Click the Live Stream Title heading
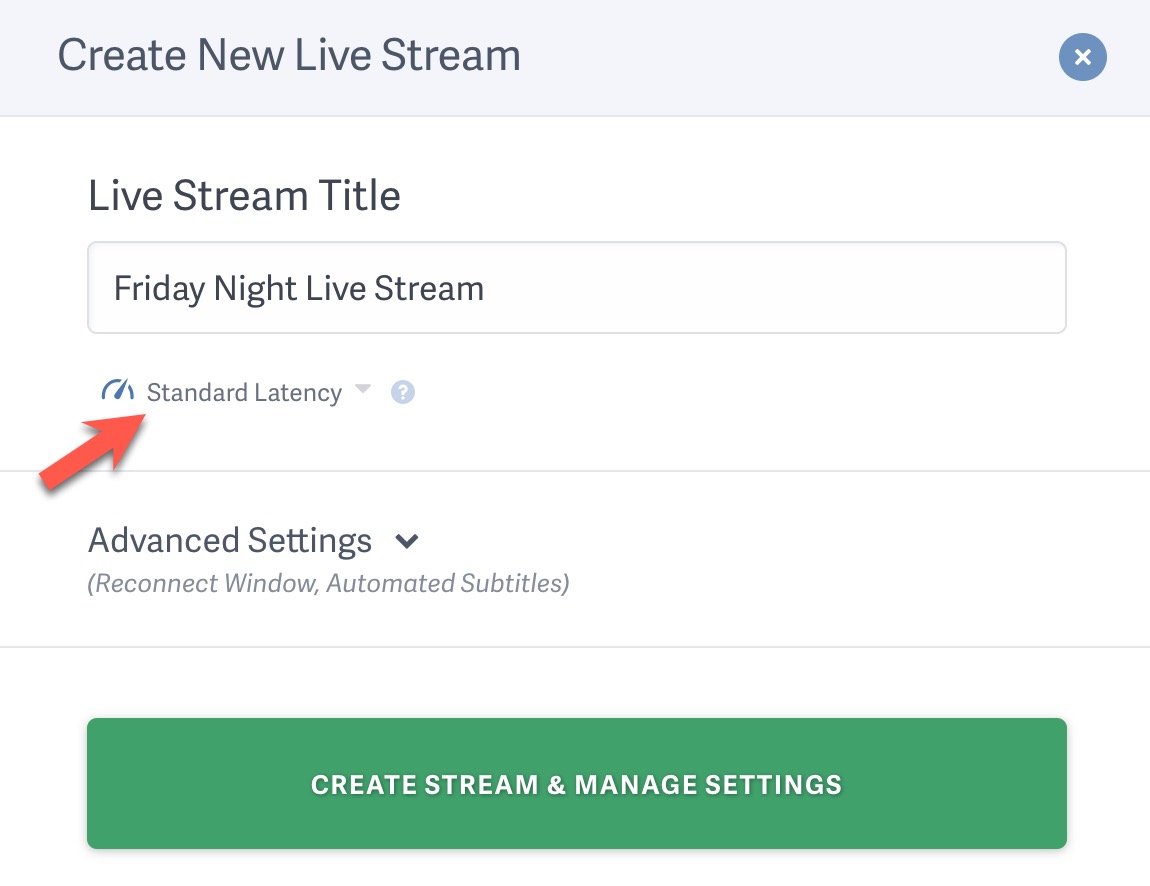The width and height of the screenshot is (1150, 886). coord(244,195)
